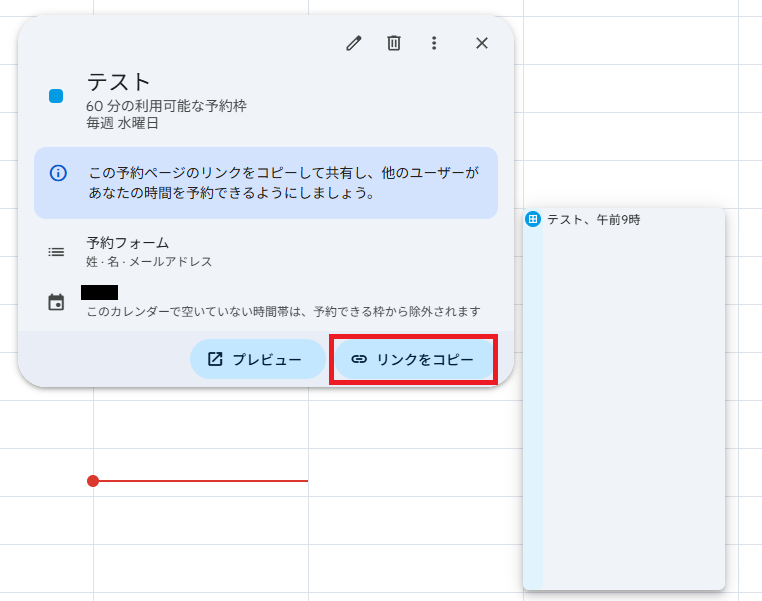
Task: Delete the テスト schedule with the trash icon
Action: pos(394,43)
